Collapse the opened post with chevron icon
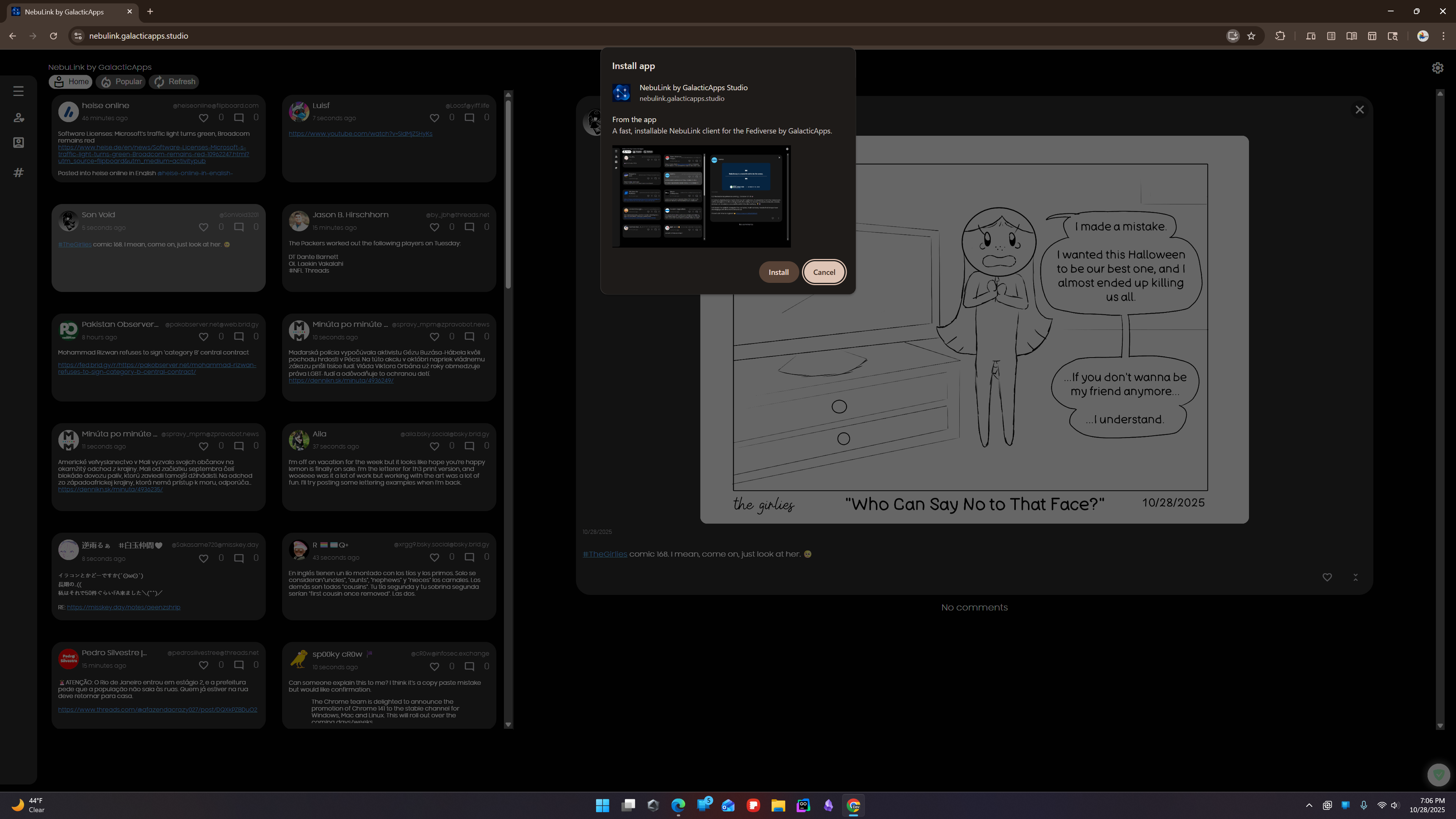The image size is (1456, 819). [1356, 577]
